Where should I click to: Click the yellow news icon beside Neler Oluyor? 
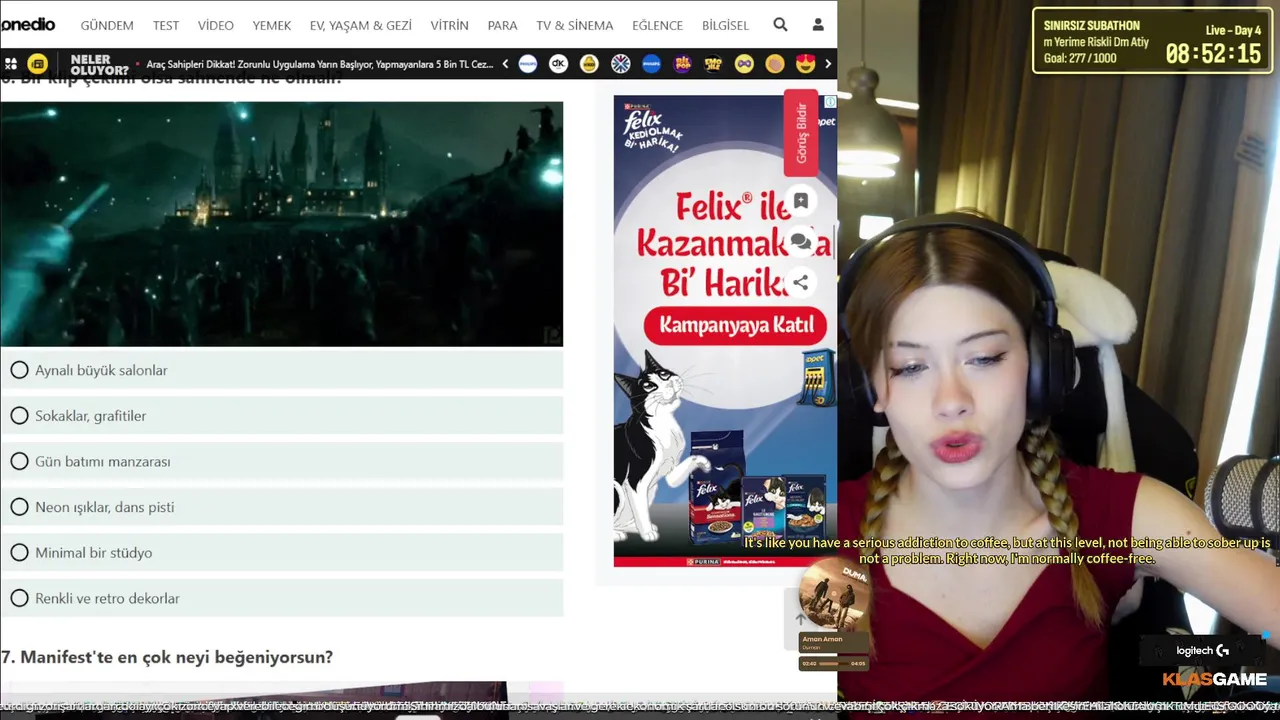point(37,64)
